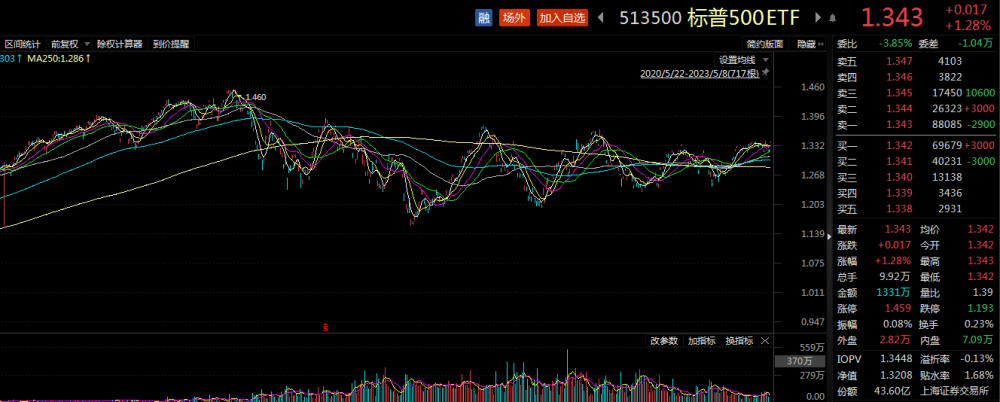Click the price alert bell icon
Screen dimensions: 1000x402
[831, 17]
